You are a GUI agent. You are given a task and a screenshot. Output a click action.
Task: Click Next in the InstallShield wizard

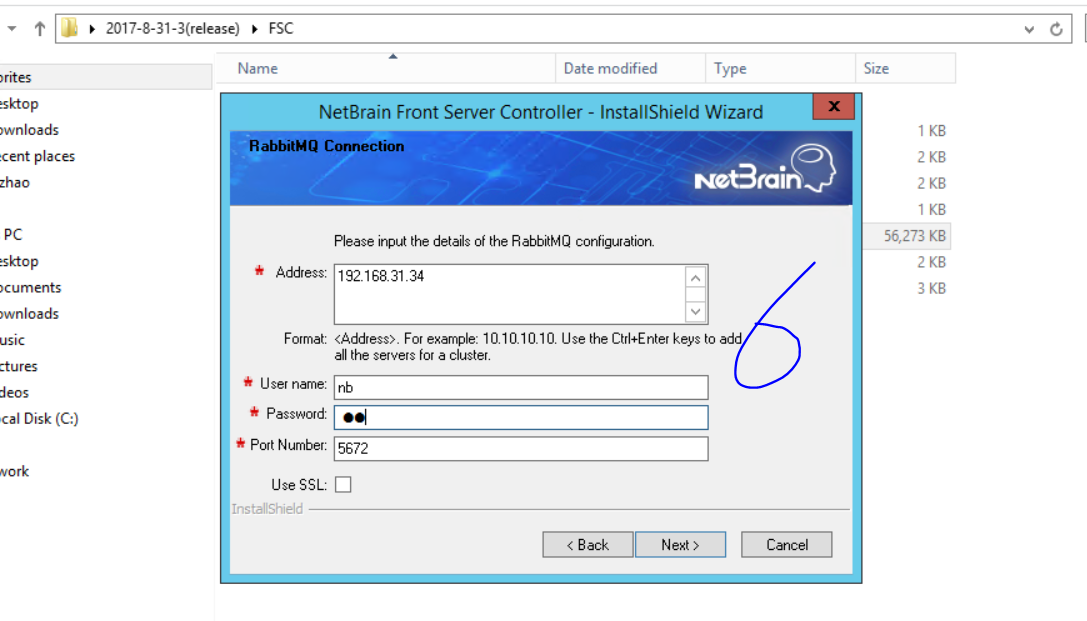[680, 545]
